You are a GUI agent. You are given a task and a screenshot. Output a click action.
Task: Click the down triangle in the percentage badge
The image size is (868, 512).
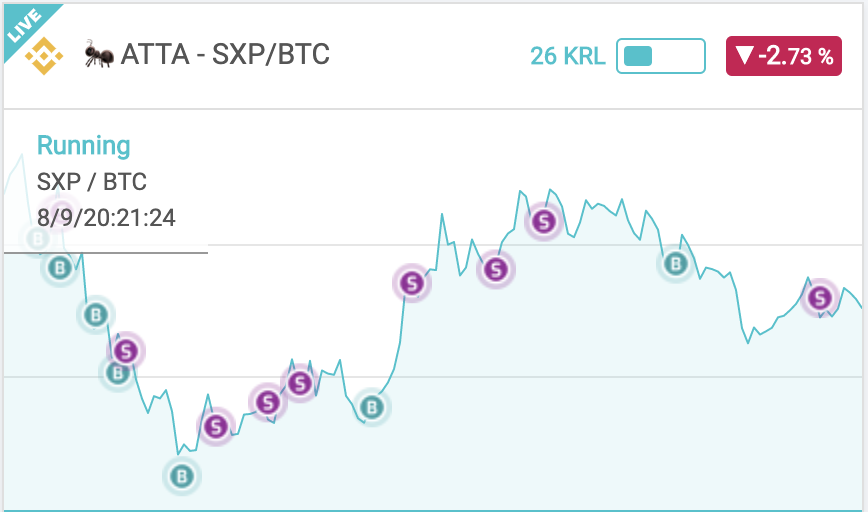click(x=745, y=55)
